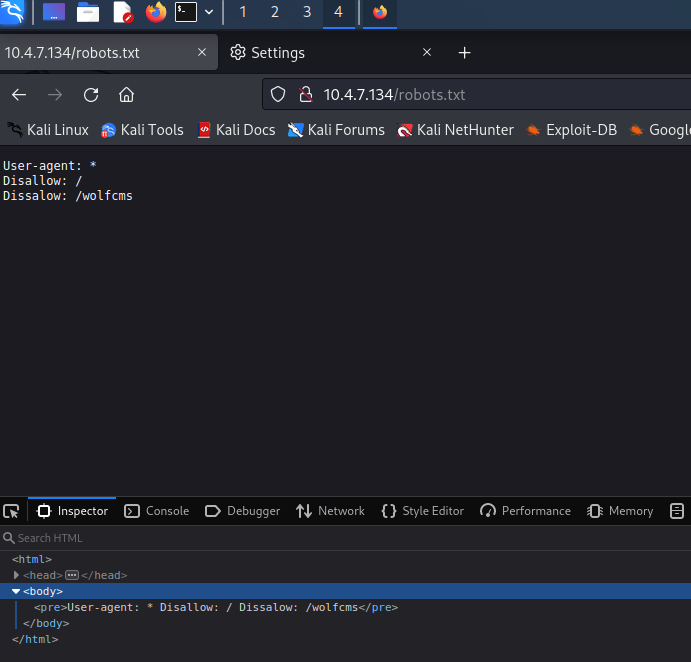Click the Search HTML field
The height and width of the screenshot is (662, 691).
pos(346,538)
